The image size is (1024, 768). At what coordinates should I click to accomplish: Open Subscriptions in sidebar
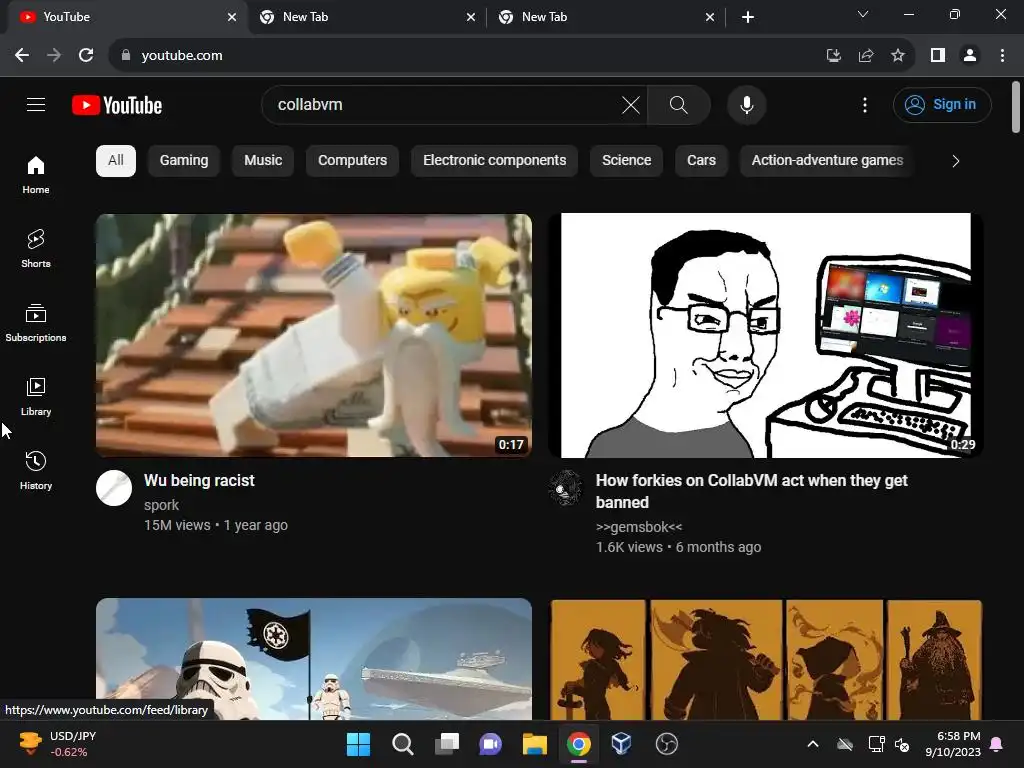tap(36, 323)
